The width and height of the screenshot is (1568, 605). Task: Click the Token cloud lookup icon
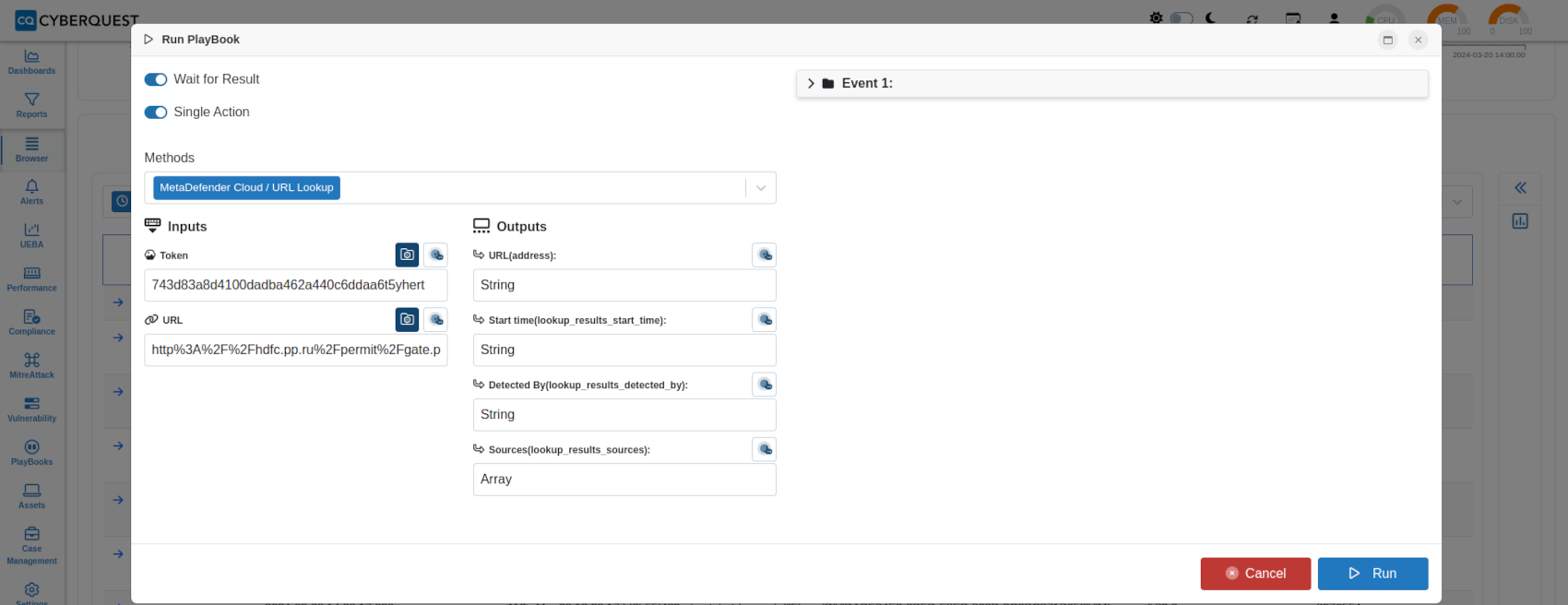pyautogui.click(x=435, y=255)
